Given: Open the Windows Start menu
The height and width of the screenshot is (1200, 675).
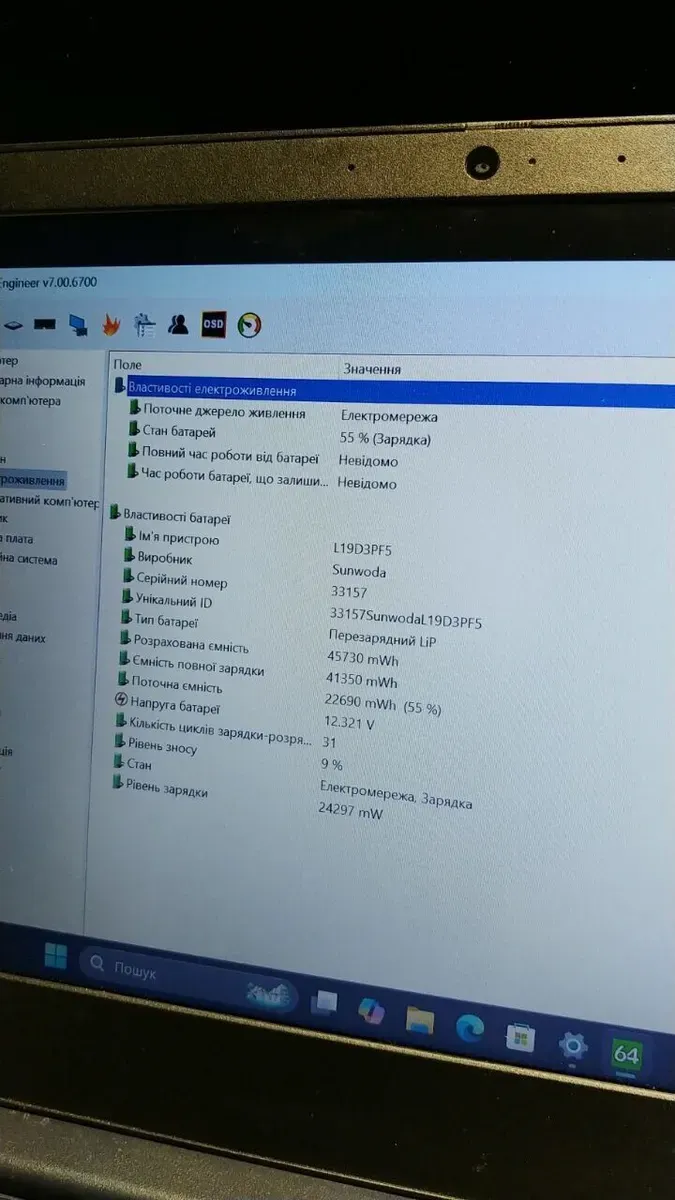Looking at the screenshot, I should 56,957.
